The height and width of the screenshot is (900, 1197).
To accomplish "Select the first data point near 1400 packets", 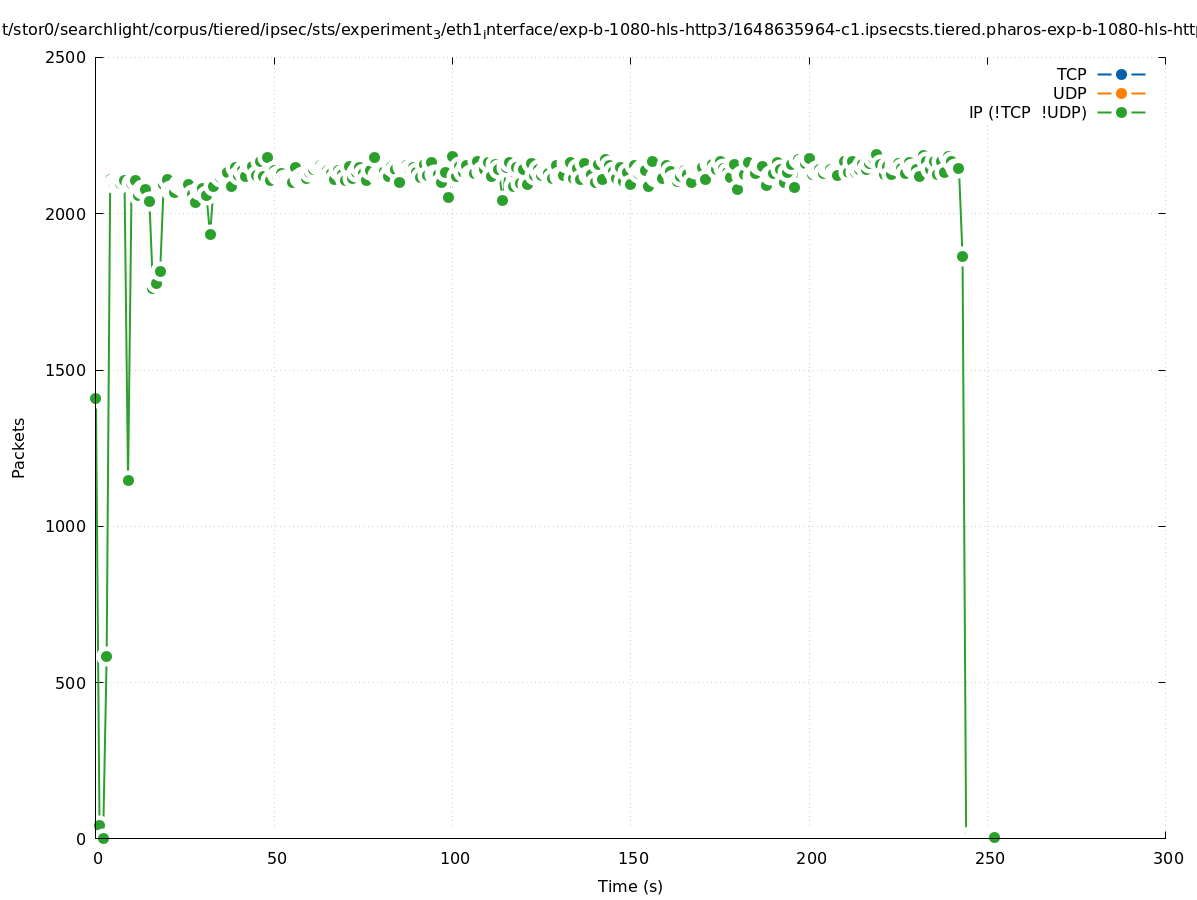I will 95,398.
